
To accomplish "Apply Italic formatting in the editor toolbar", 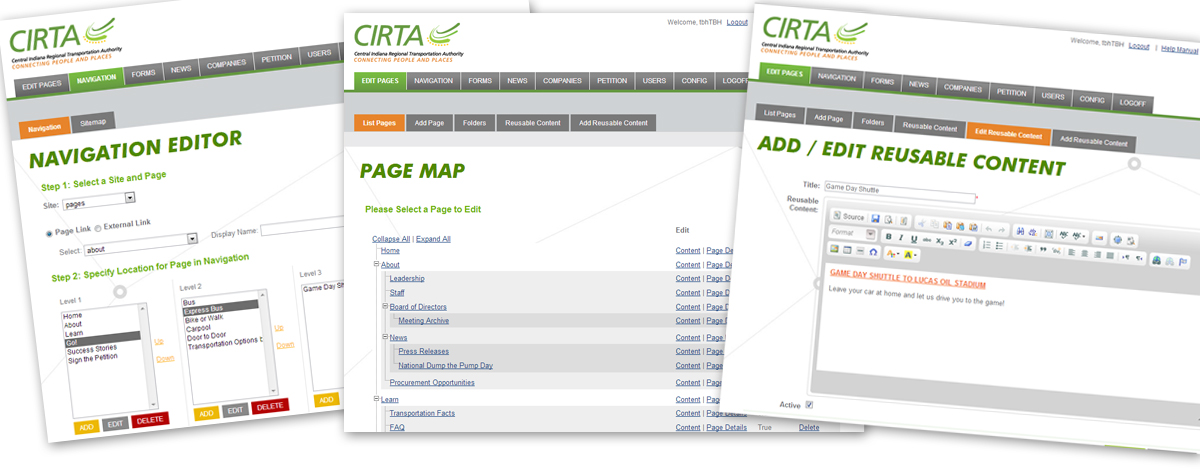I will point(900,238).
